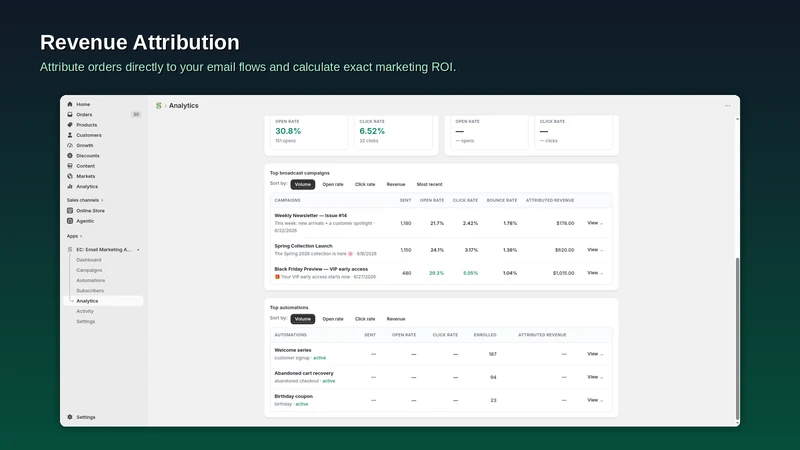
Task: View the Birthday coupon automation
Action: [595, 400]
